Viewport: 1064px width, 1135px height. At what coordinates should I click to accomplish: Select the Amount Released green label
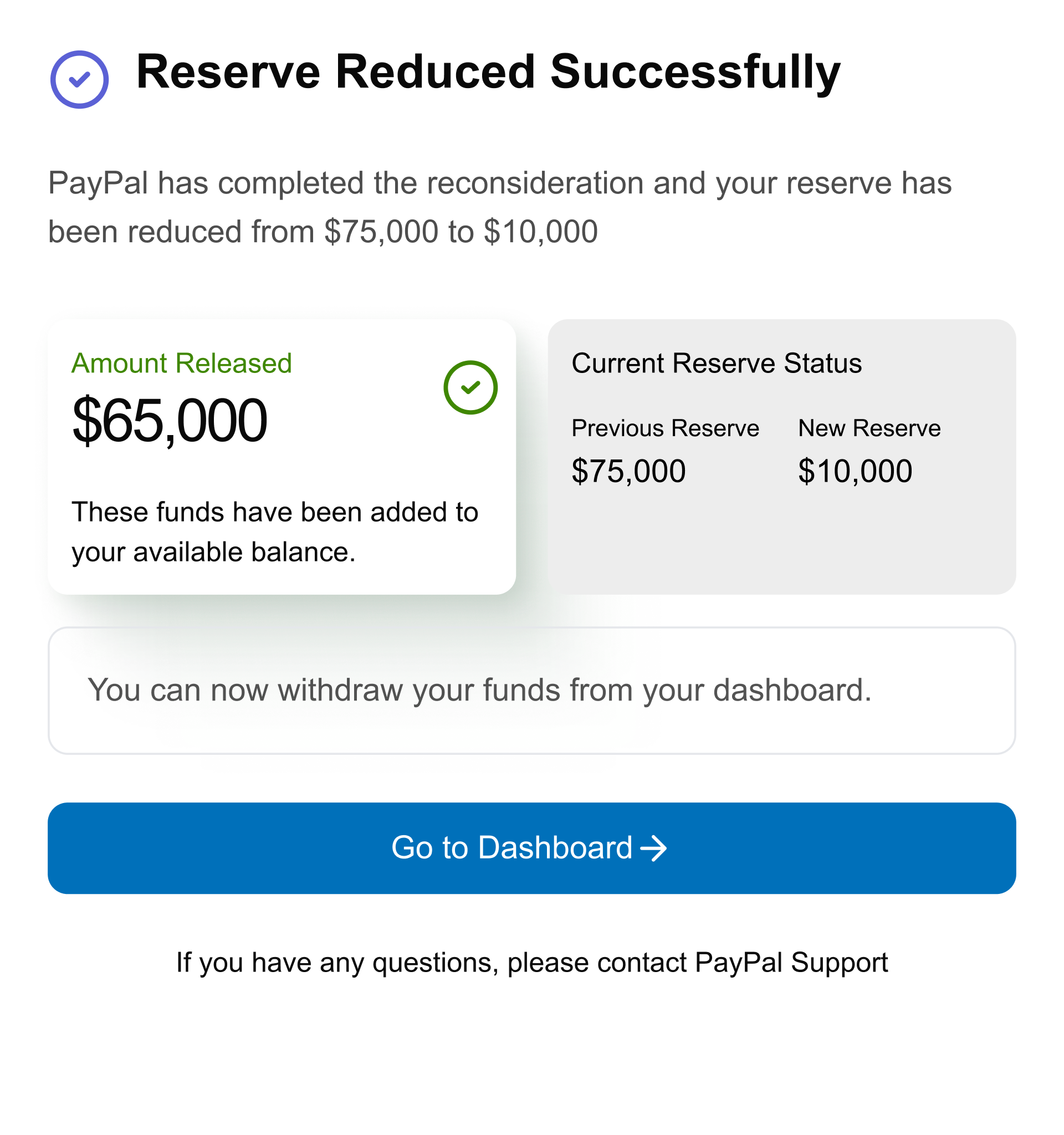point(182,363)
